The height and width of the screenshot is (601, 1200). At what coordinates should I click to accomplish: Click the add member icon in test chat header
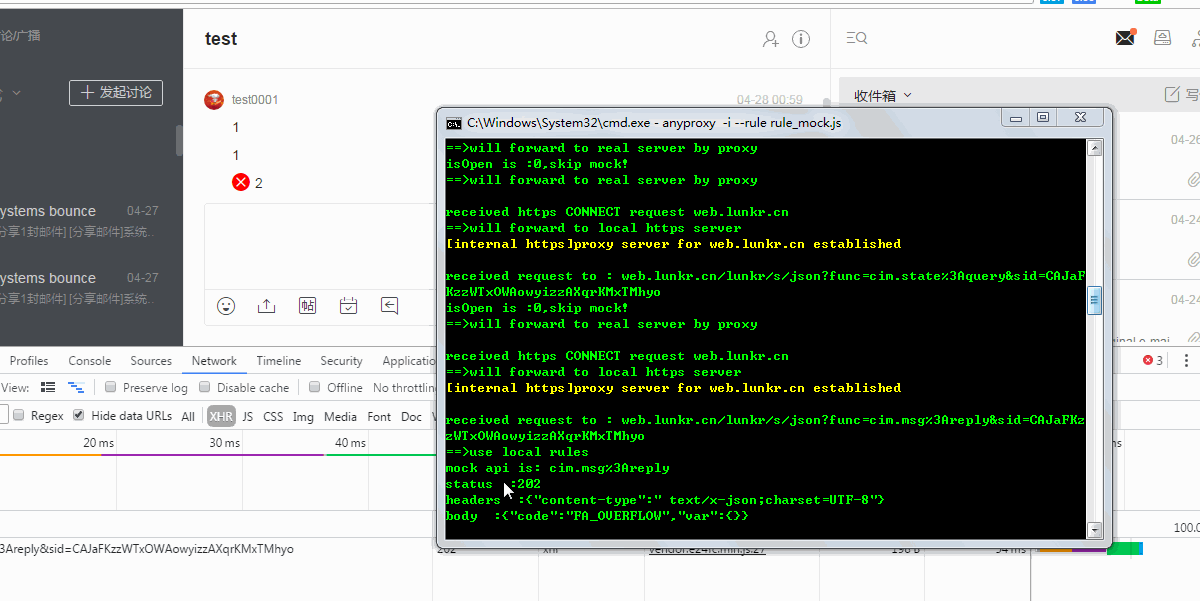(770, 39)
